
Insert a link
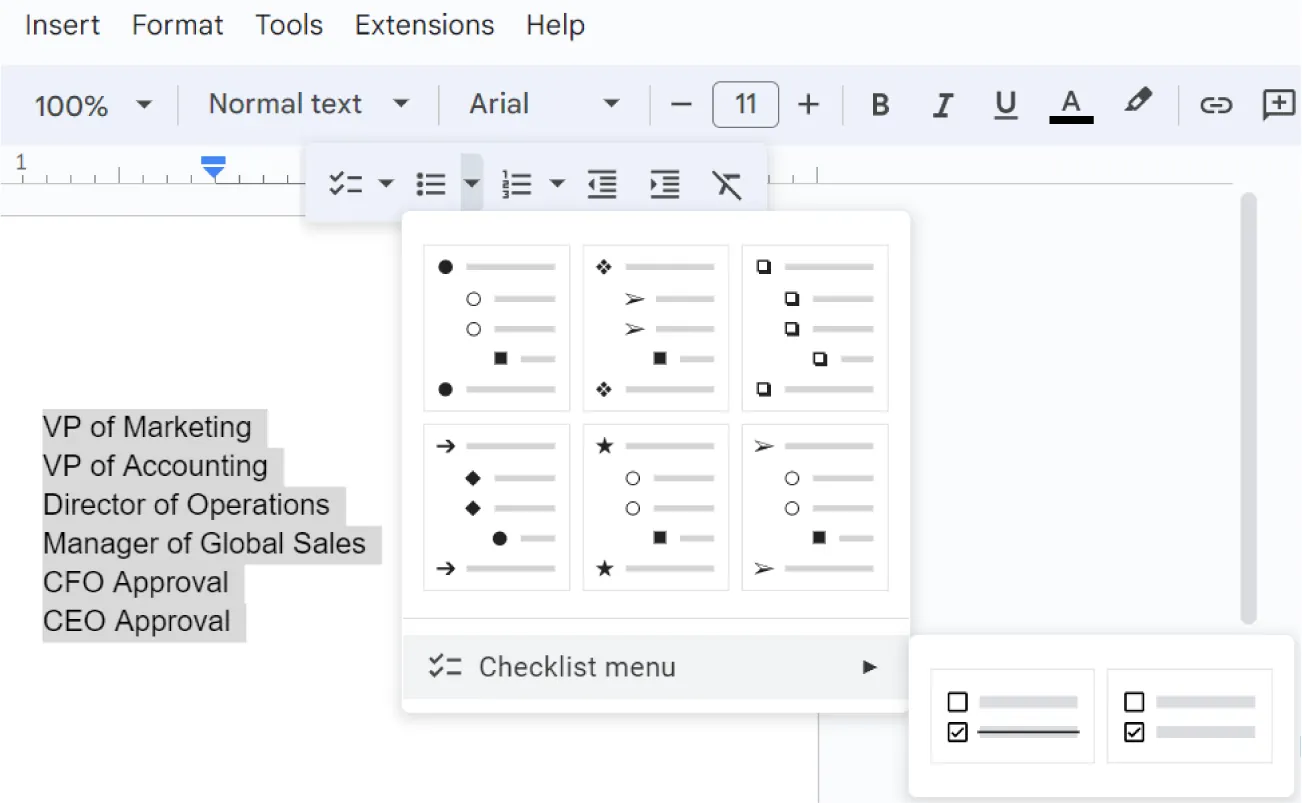(x=1216, y=104)
